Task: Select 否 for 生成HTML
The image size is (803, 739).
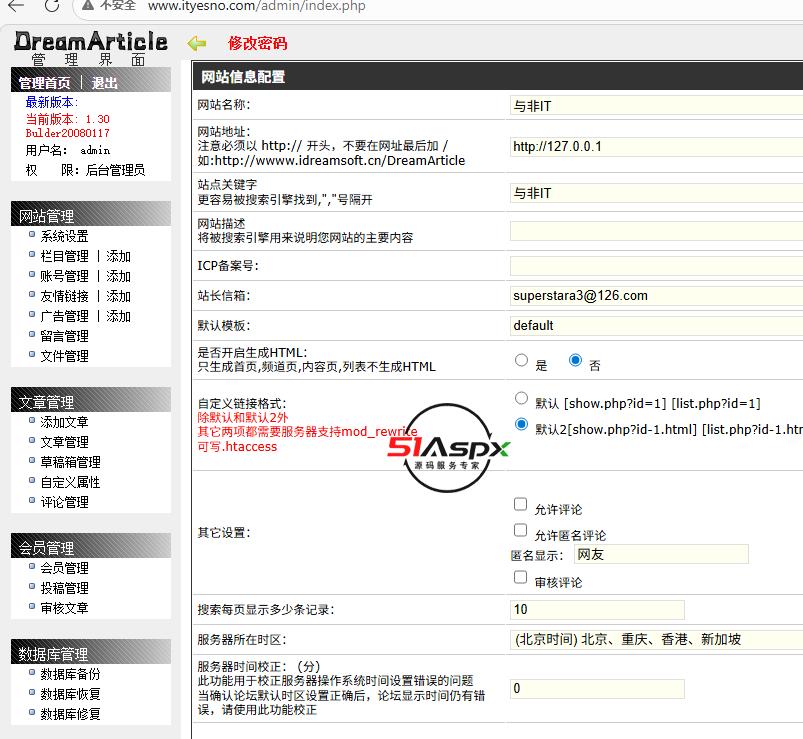Action: [575, 360]
